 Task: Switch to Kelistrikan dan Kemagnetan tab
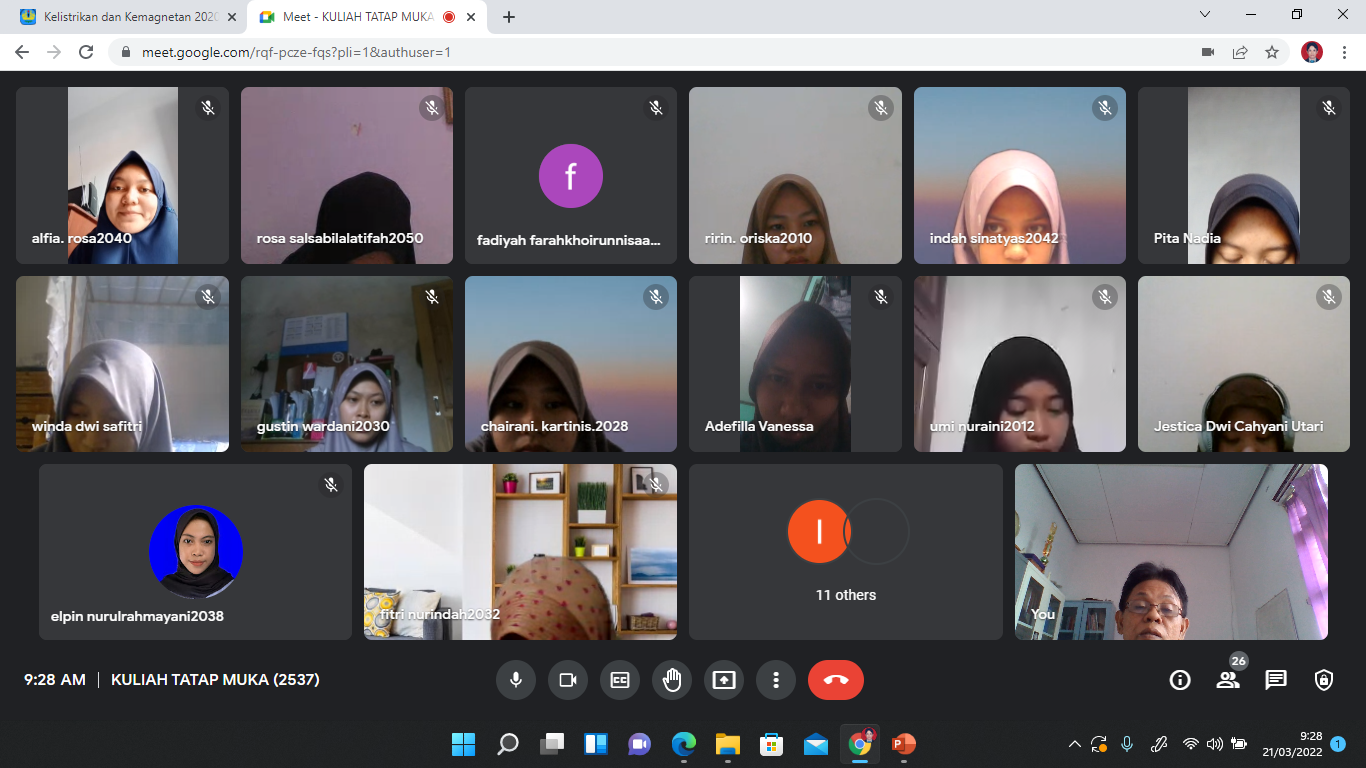125,17
